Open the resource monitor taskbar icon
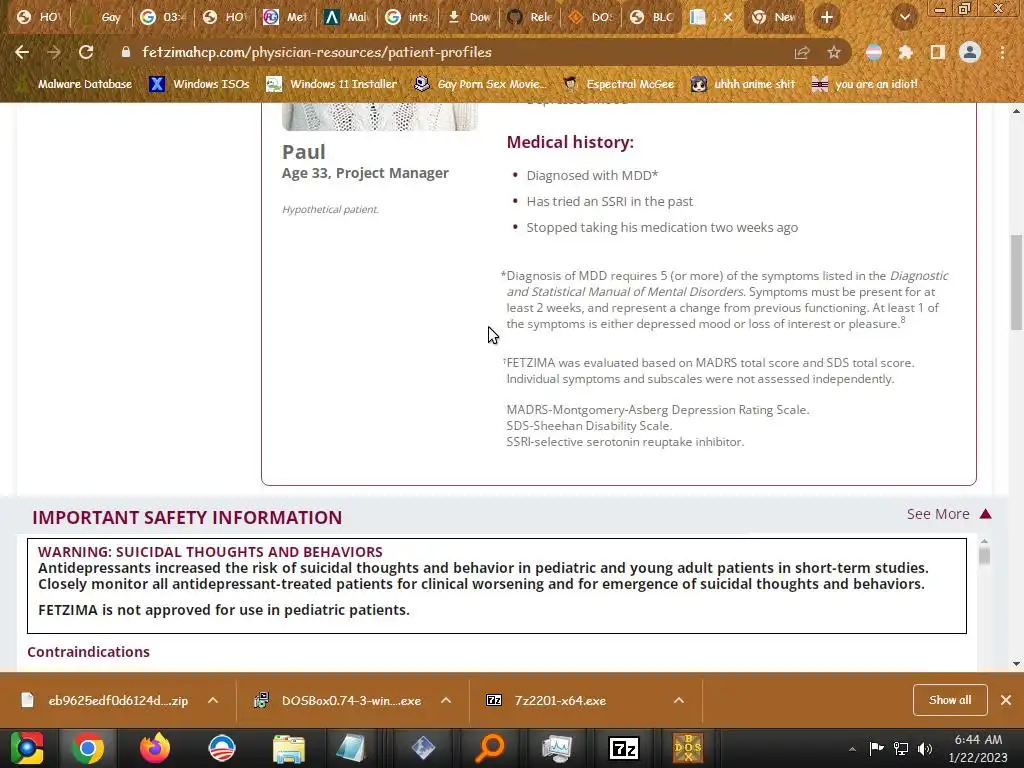1024x768 pixels. pos(557,748)
